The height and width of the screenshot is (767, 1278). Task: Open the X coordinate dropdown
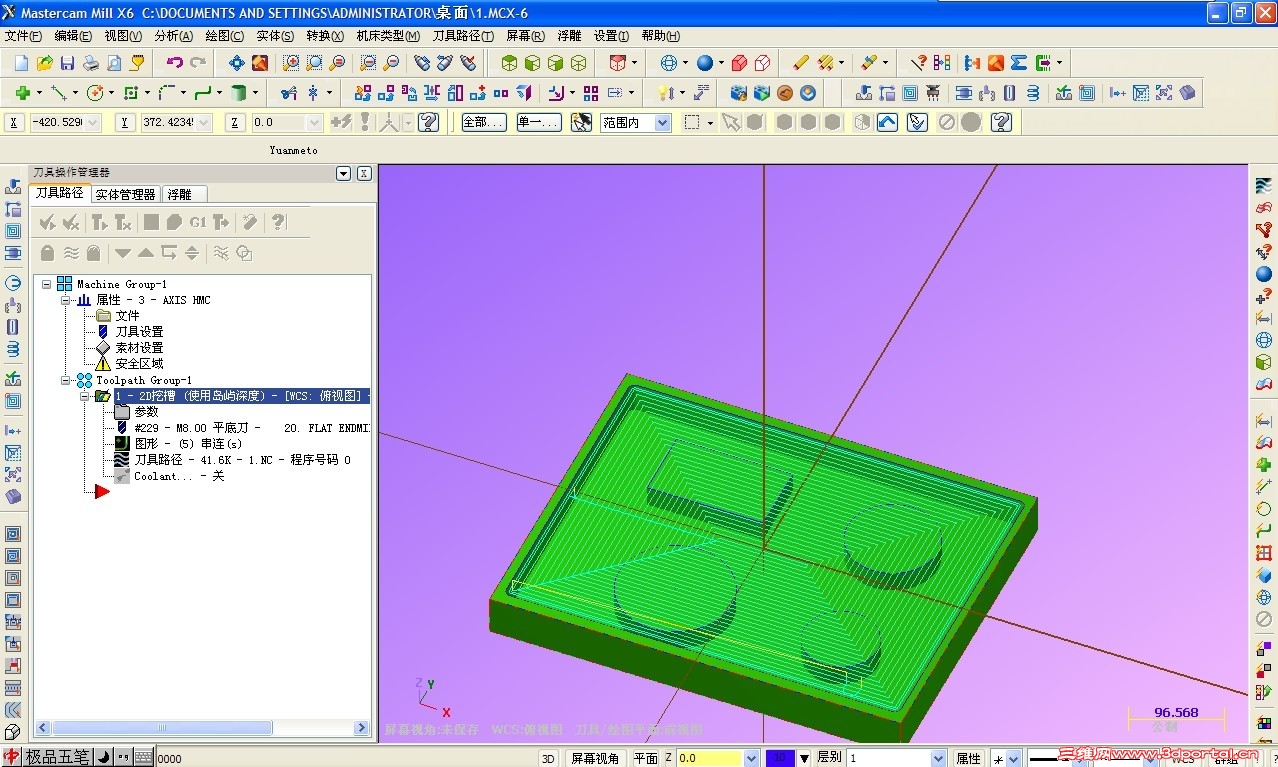tap(93, 122)
